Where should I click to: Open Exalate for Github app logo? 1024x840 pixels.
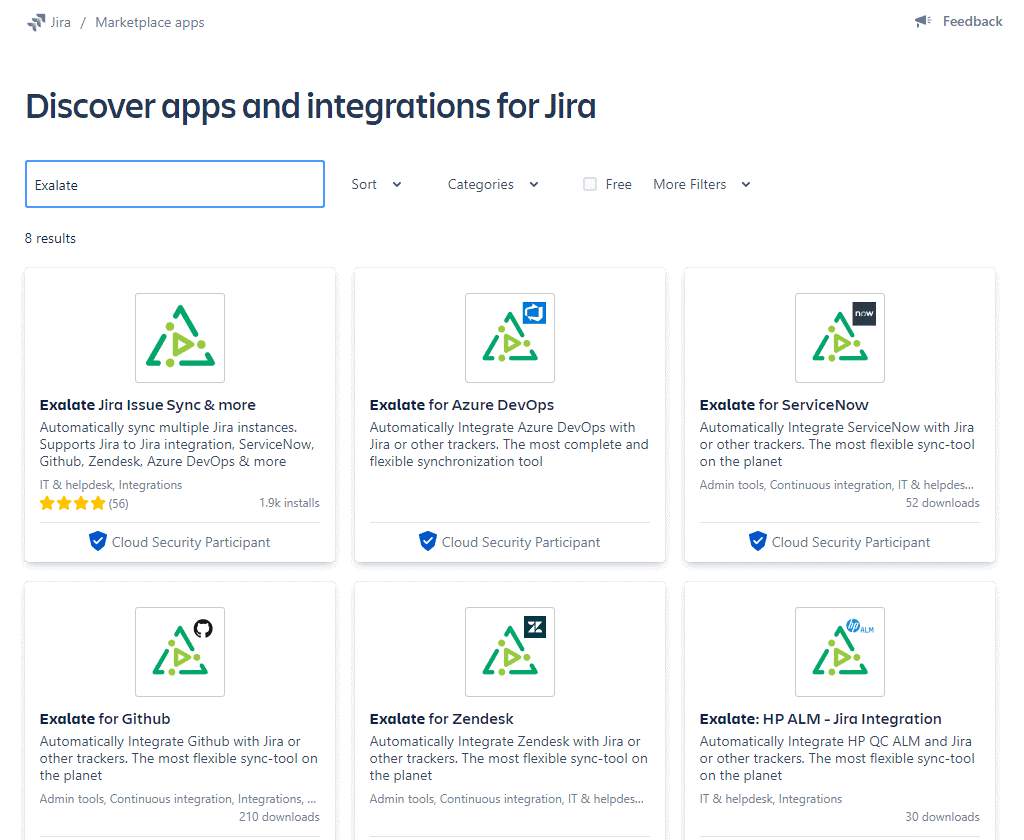(x=180, y=652)
